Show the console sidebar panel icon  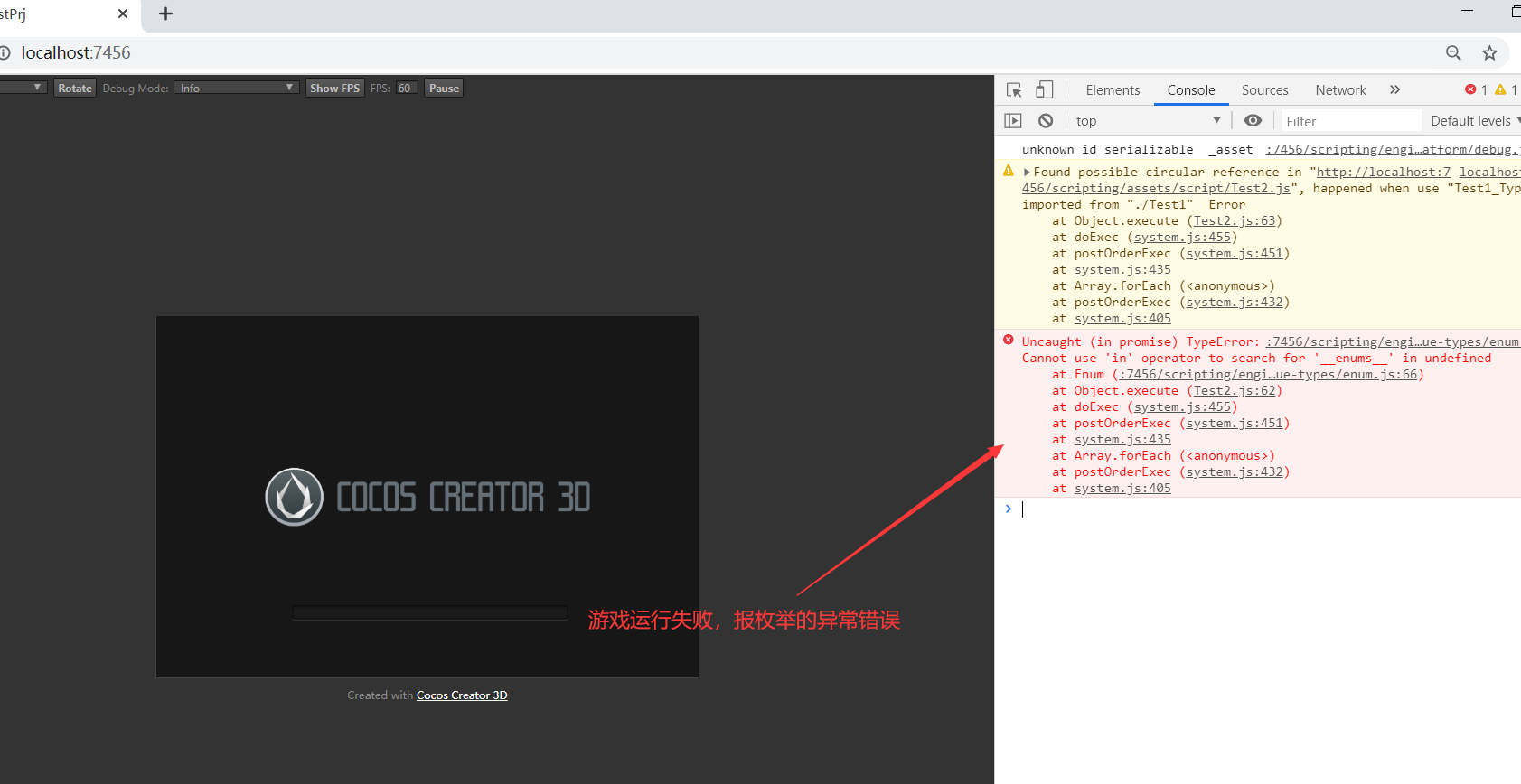[x=1013, y=120]
